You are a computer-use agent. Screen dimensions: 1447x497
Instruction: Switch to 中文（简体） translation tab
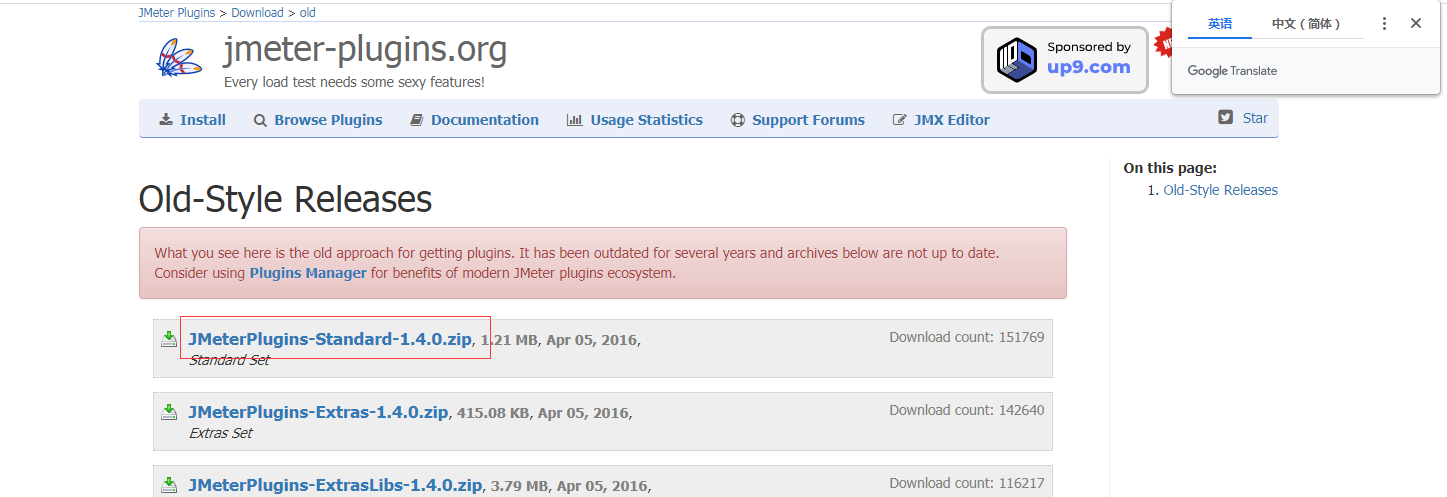pyautogui.click(x=1308, y=24)
